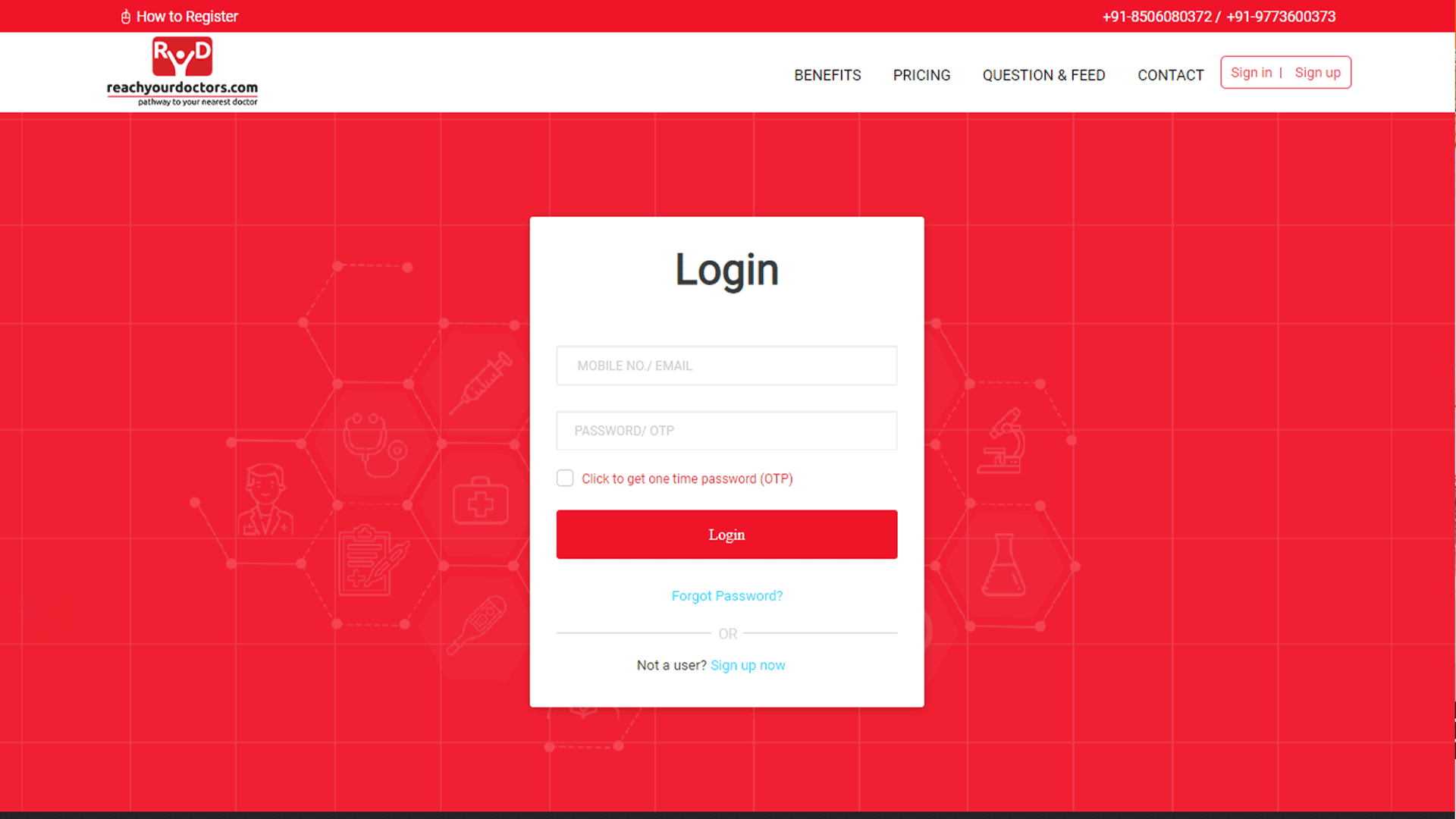The height and width of the screenshot is (819, 1456).
Task: Focus the Mobile No./Email field
Action: click(x=726, y=366)
